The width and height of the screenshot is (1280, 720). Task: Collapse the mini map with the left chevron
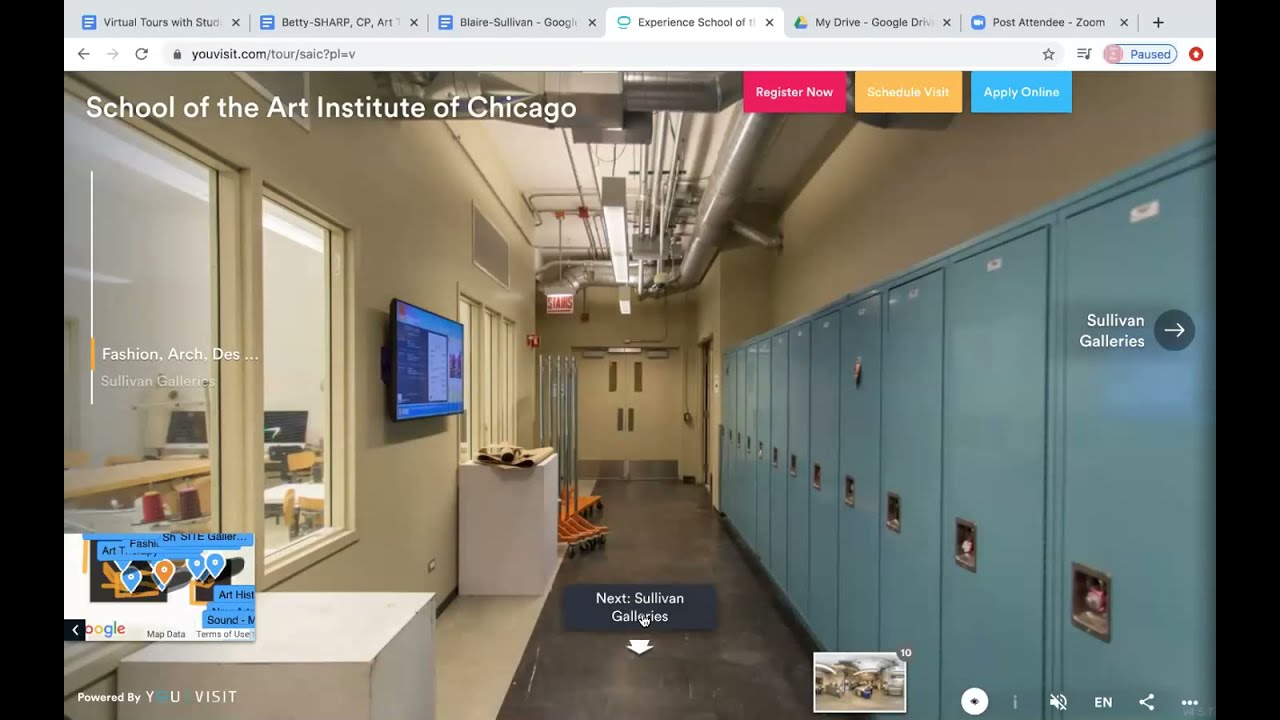pos(75,630)
